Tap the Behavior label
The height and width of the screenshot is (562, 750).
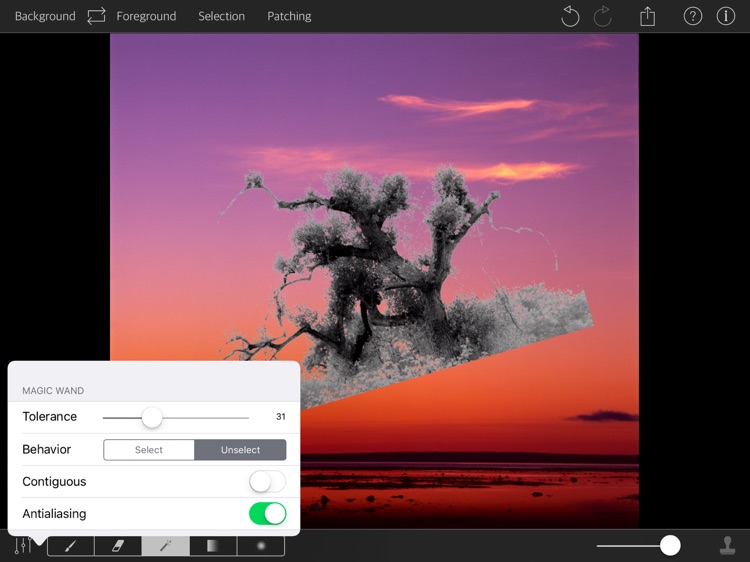point(46,450)
